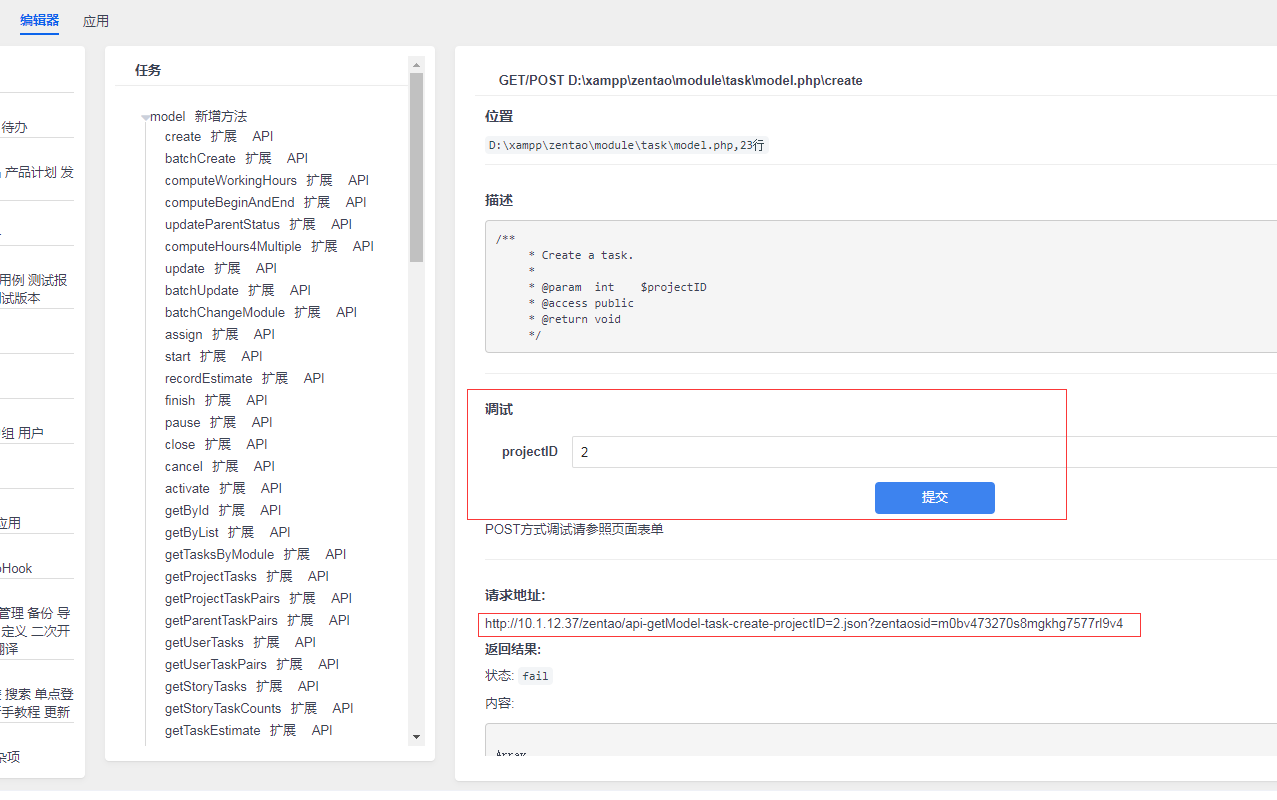Open 产品计划 in the left sidebar
The width and height of the screenshot is (1277, 800).
(30, 172)
